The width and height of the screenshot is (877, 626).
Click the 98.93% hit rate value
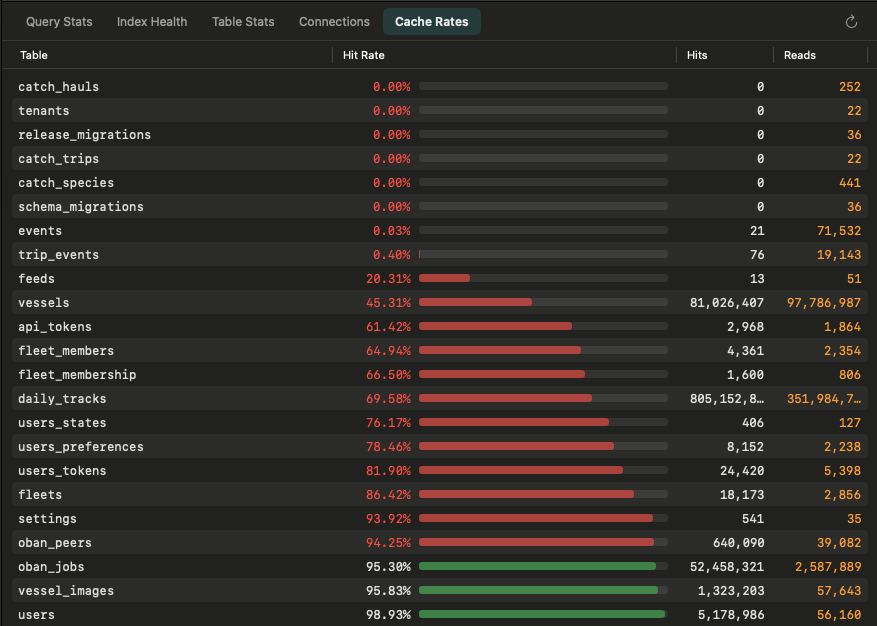(388, 615)
